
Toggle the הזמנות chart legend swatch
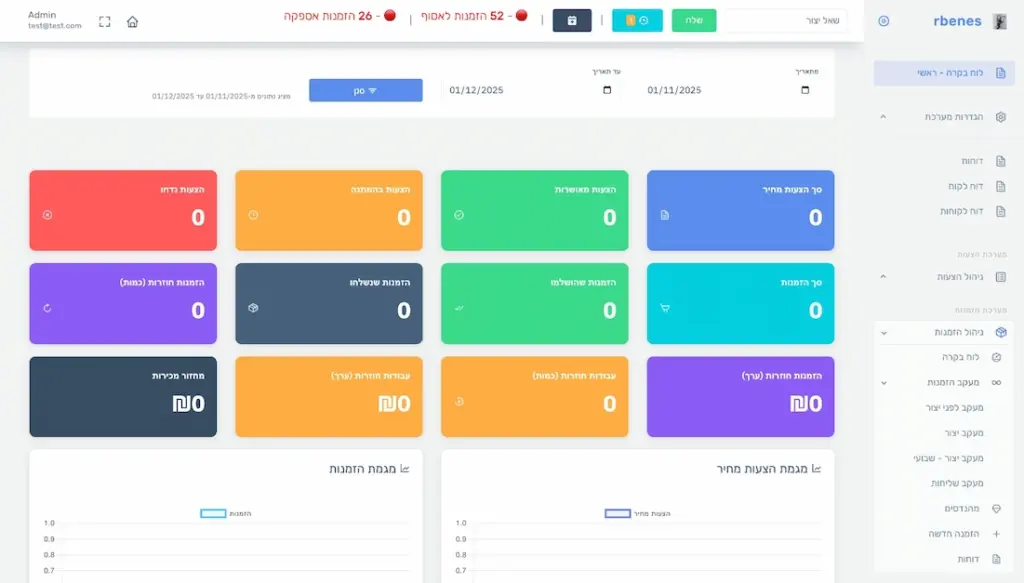[x=213, y=513]
